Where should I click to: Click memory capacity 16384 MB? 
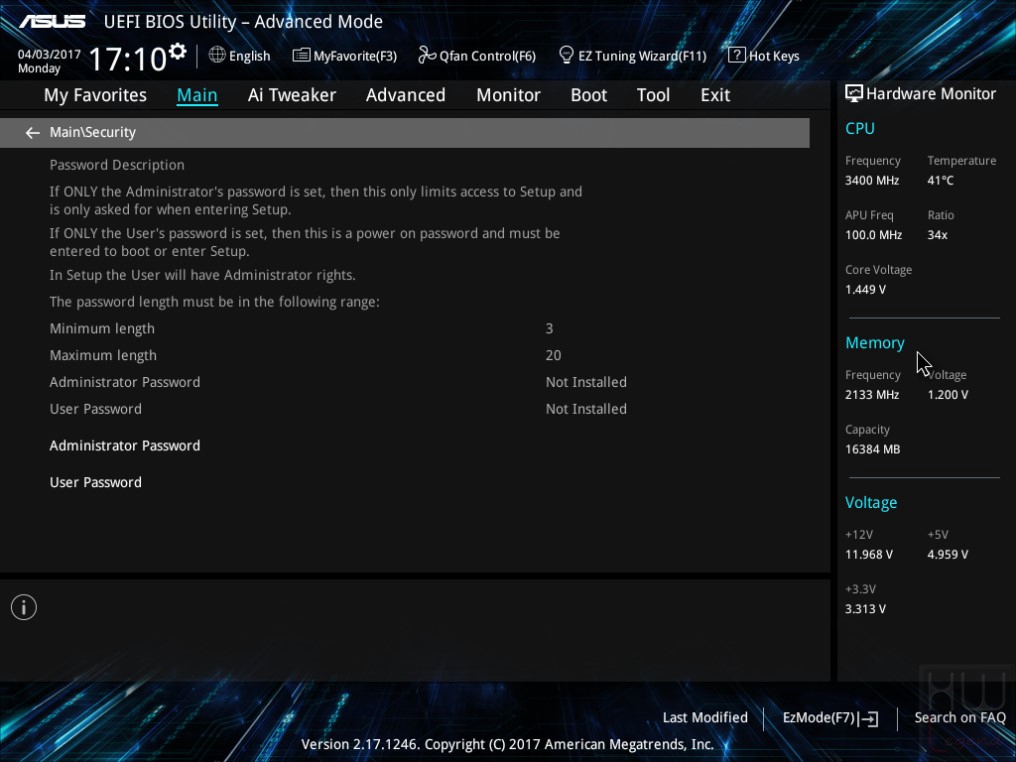(x=873, y=449)
